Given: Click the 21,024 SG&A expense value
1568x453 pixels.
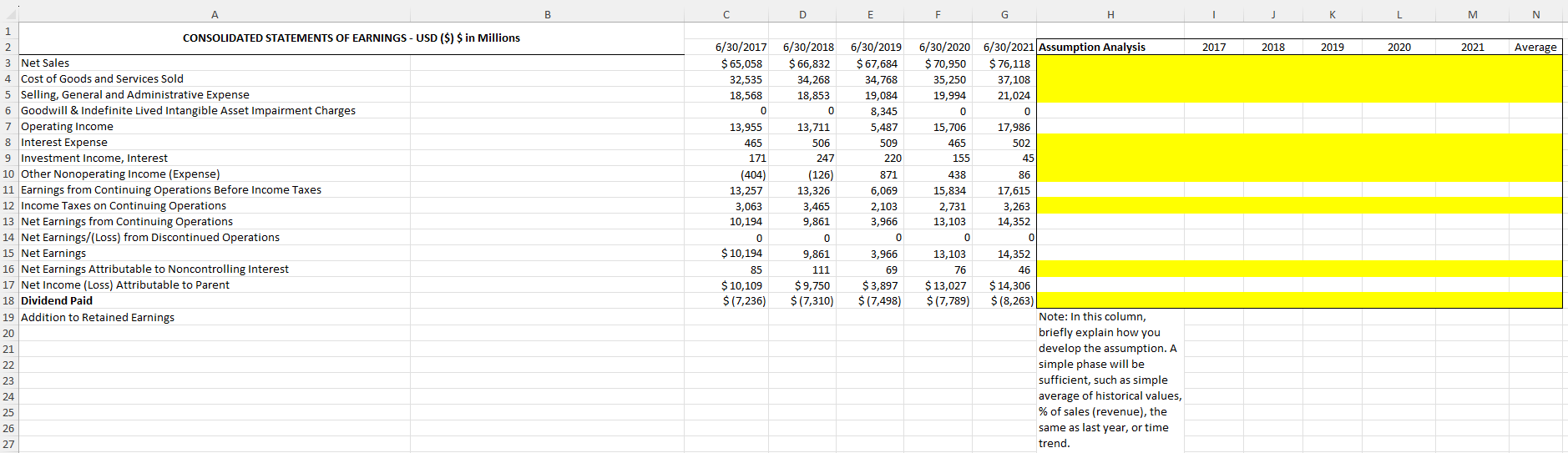Looking at the screenshot, I should tap(1004, 95).
